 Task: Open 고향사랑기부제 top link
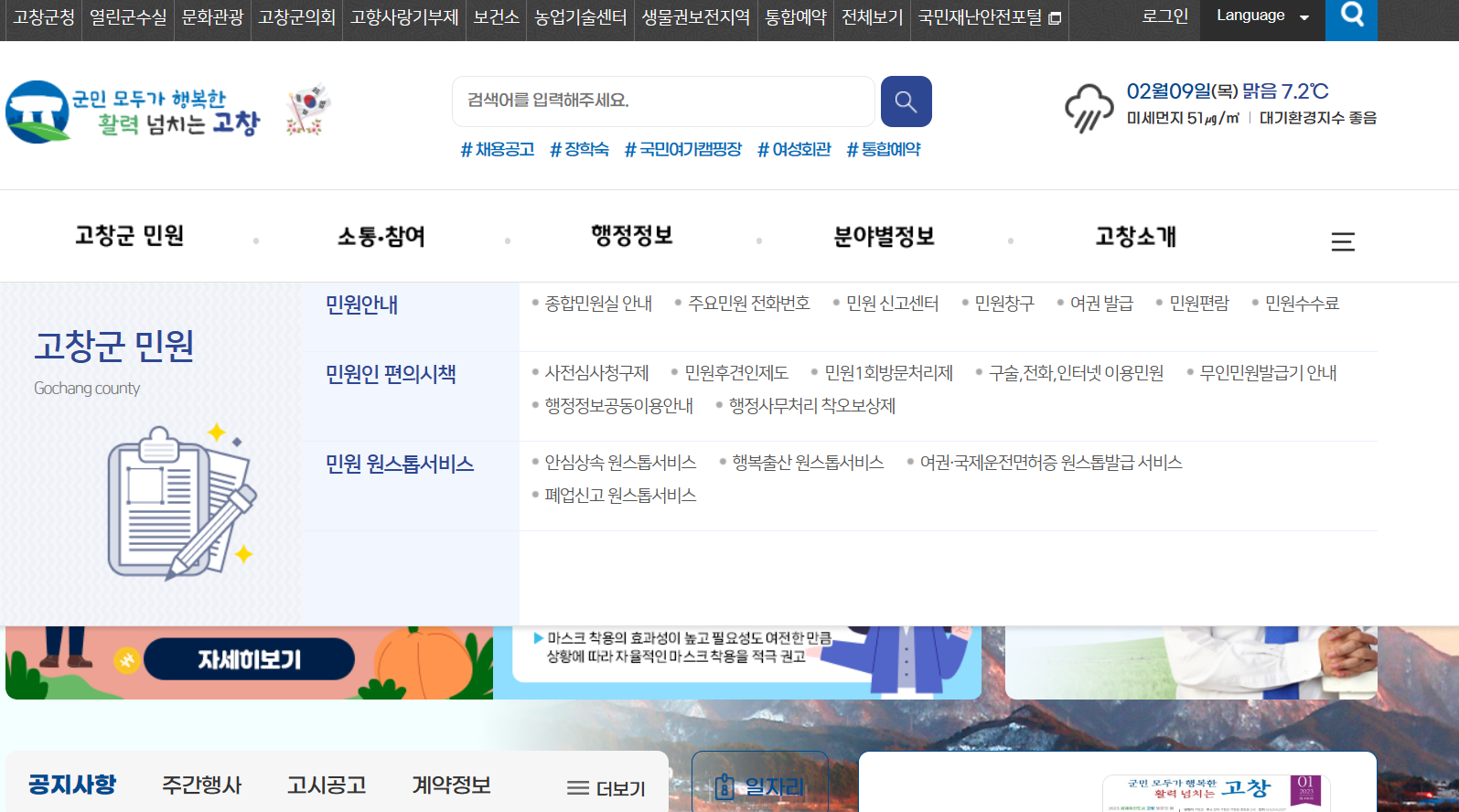point(404,17)
